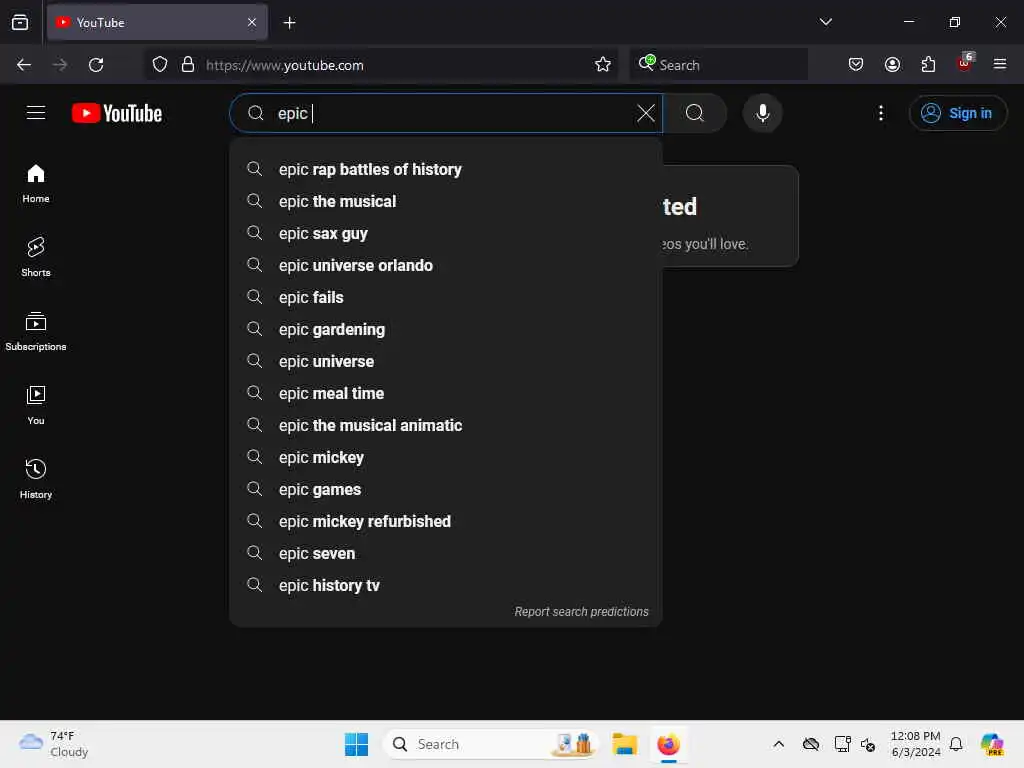Choose suggestion epic mickey refurbished

(x=446, y=521)
